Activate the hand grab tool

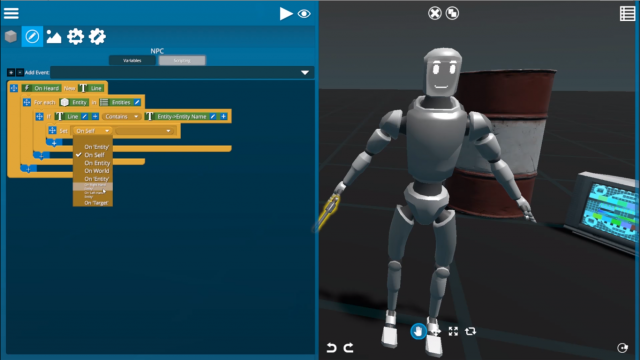coord(418,331)
